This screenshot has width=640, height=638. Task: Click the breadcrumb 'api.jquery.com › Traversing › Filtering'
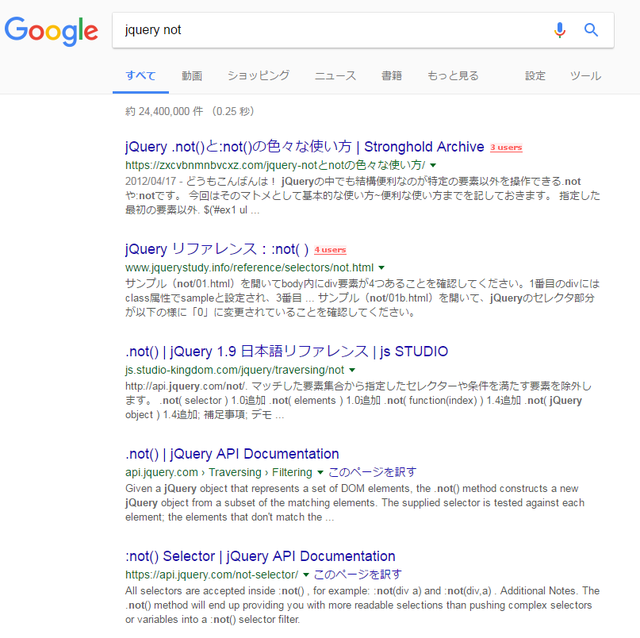coord(218,472)
